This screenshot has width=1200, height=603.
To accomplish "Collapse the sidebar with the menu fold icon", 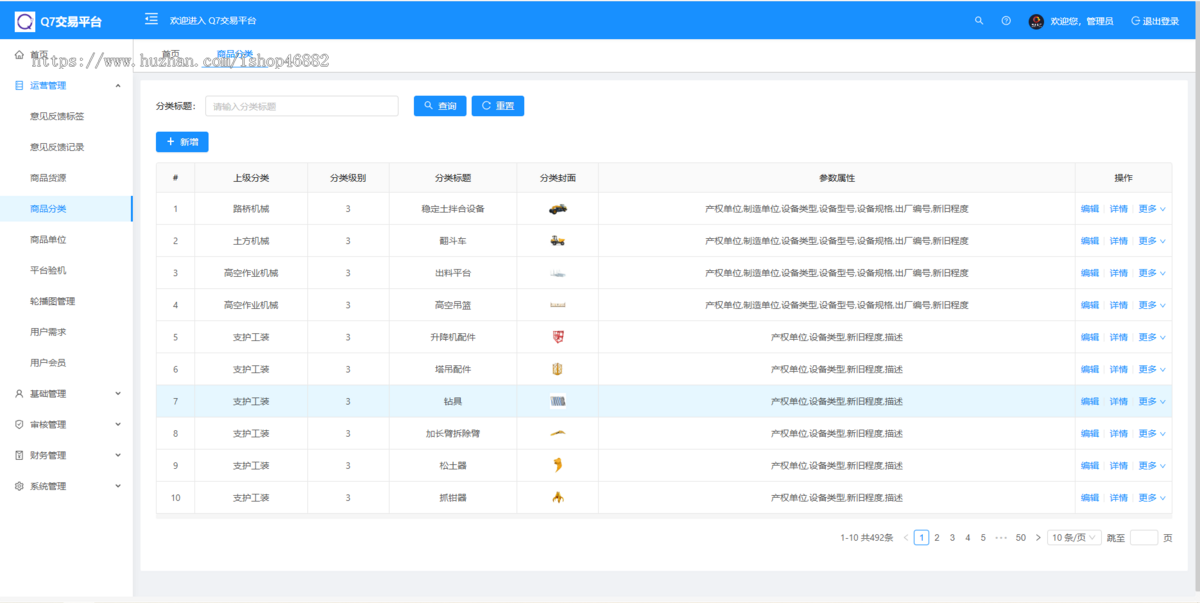I will 151,19.
